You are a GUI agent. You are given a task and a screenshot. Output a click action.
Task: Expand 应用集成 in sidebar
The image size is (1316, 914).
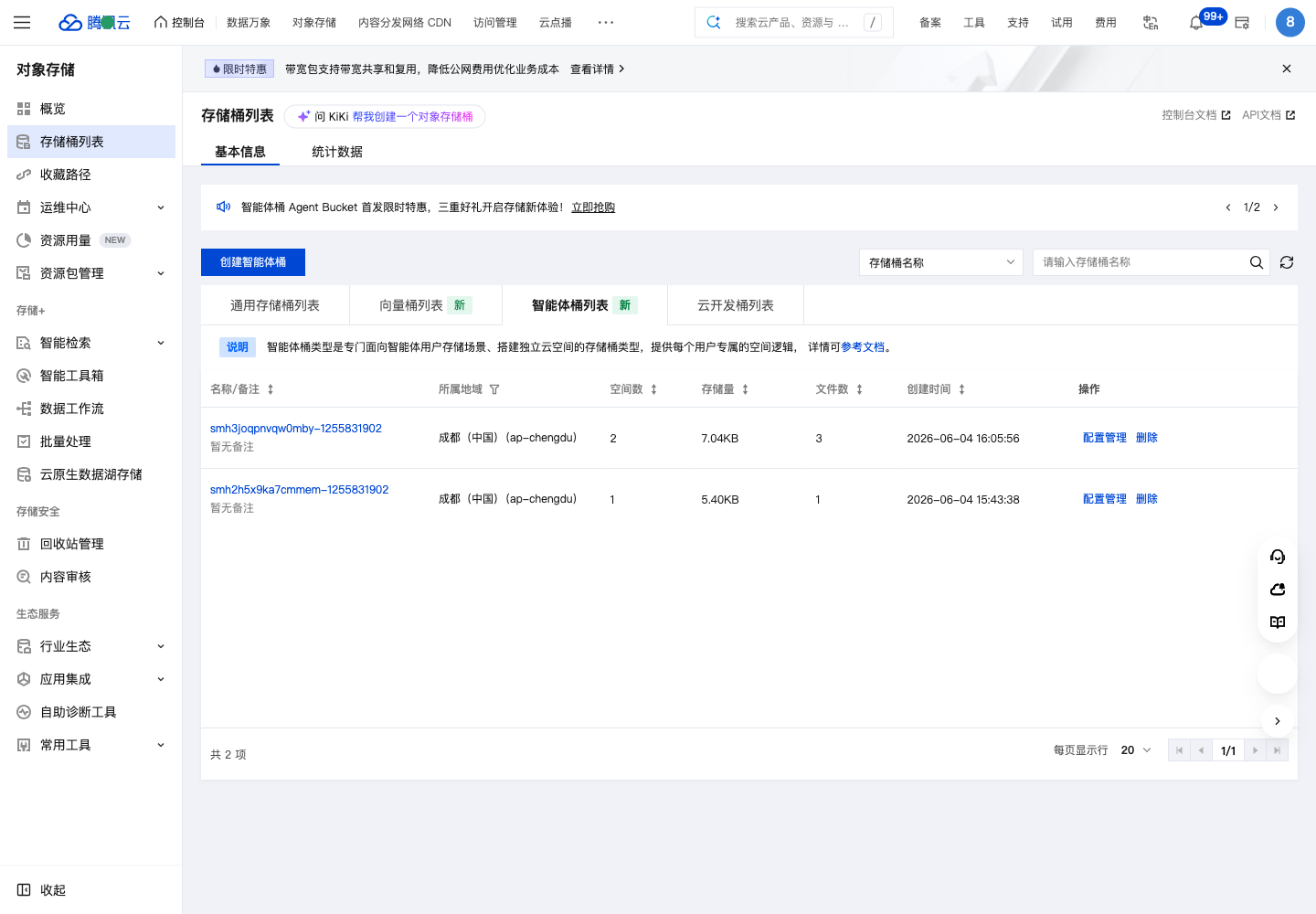161,679
